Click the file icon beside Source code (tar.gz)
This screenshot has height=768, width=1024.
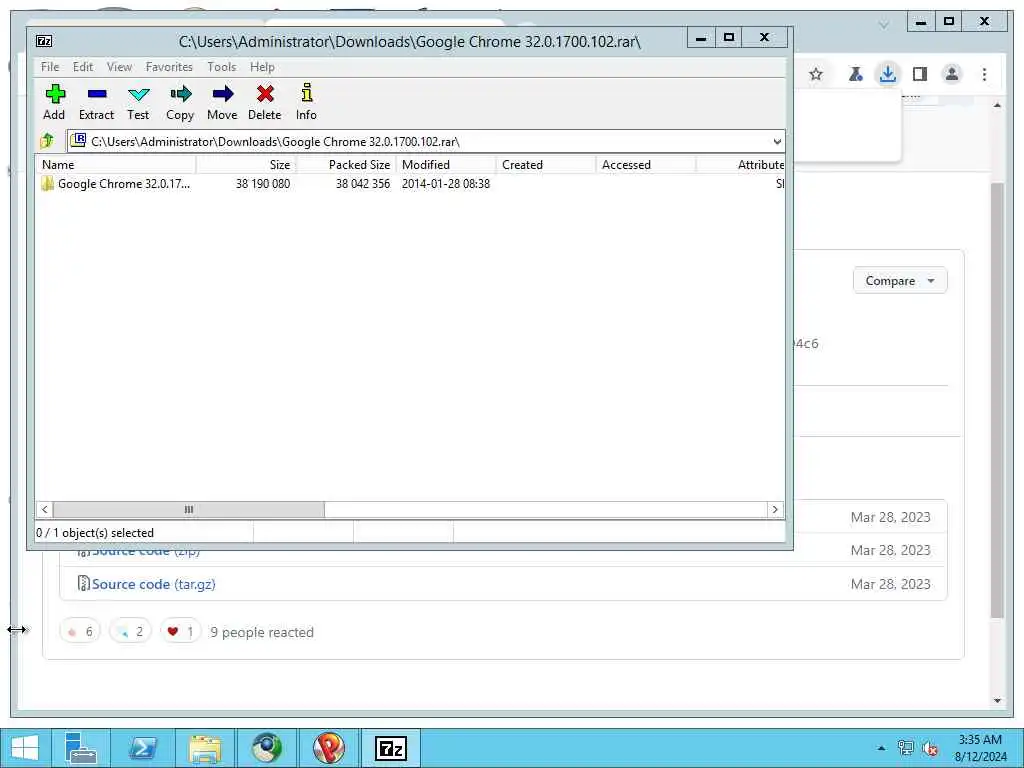point(83,583)
